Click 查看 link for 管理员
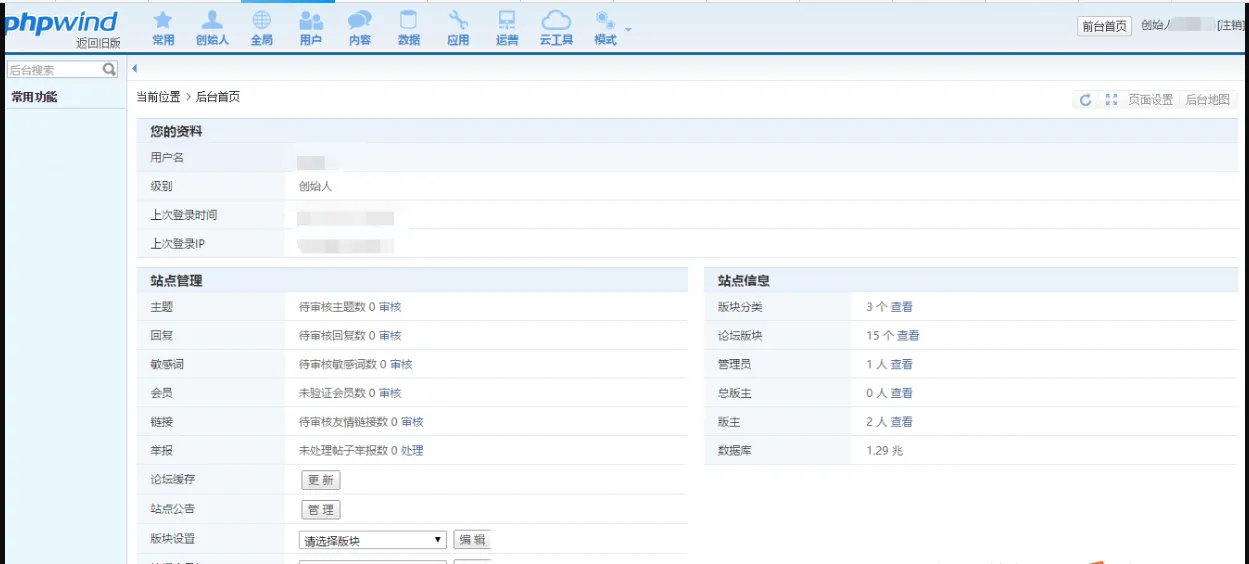The image size is (1249, 564). [901, 365]
